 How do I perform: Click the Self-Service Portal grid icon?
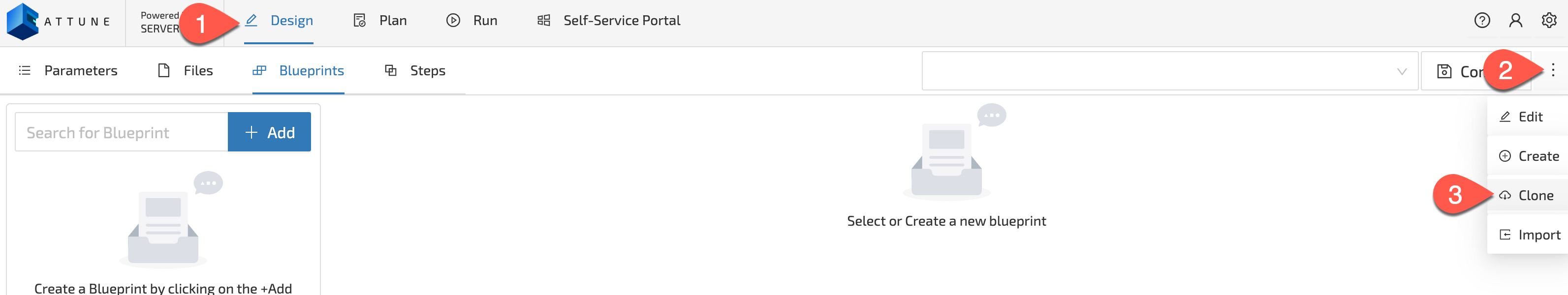click(543, 21)
